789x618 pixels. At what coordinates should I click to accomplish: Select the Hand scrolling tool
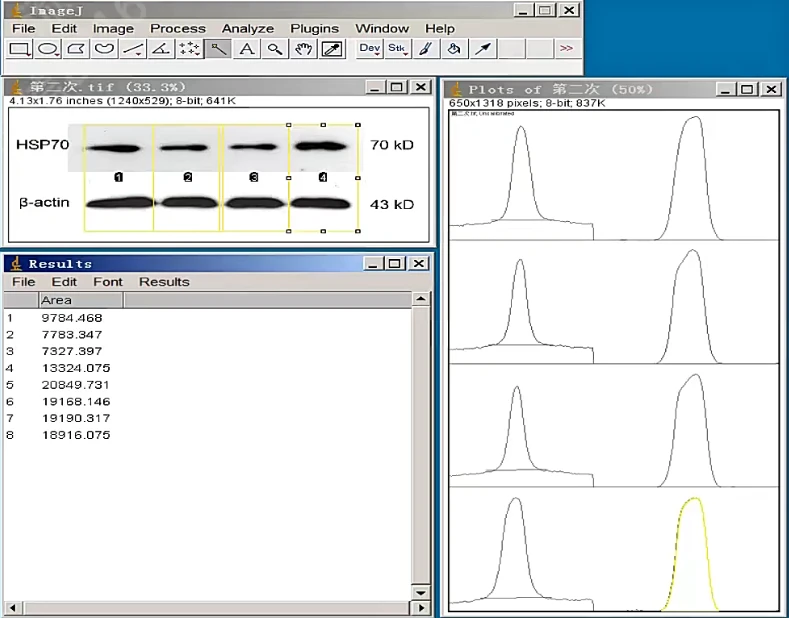(x=302, y=49)
